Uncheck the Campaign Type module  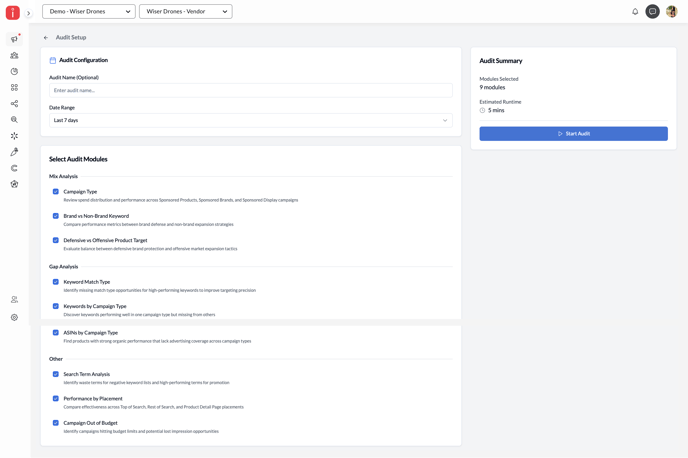[x=56, y=191]
